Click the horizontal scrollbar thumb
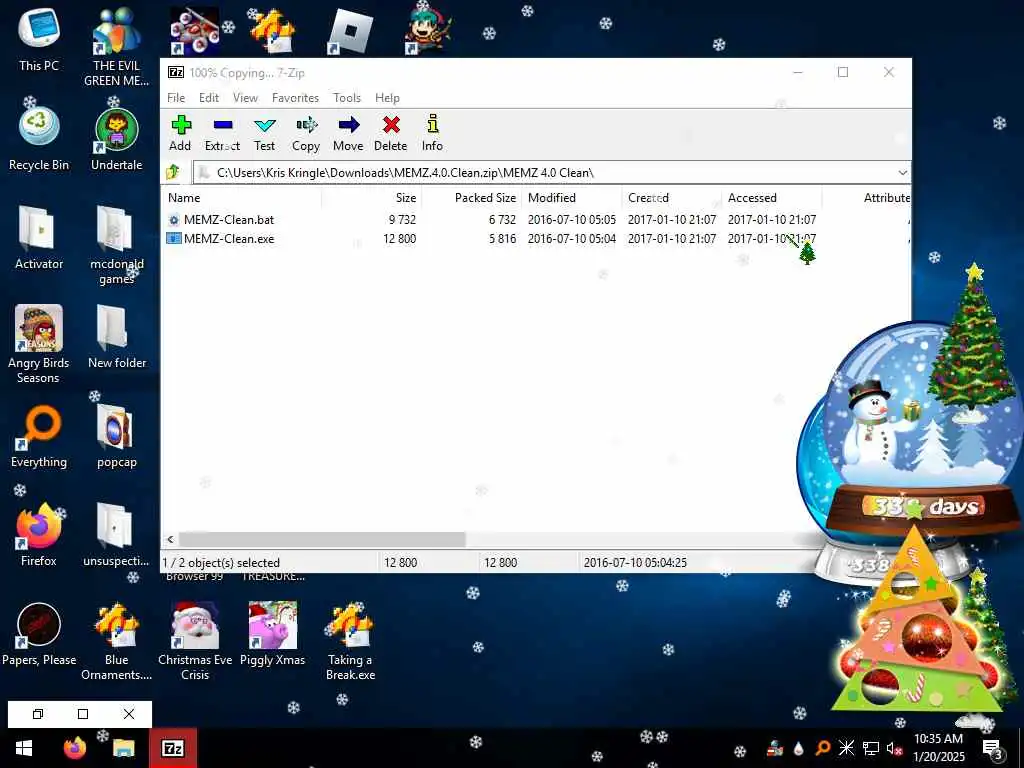The width and height of the screenshot is (1024, 768). coord(322,539)
